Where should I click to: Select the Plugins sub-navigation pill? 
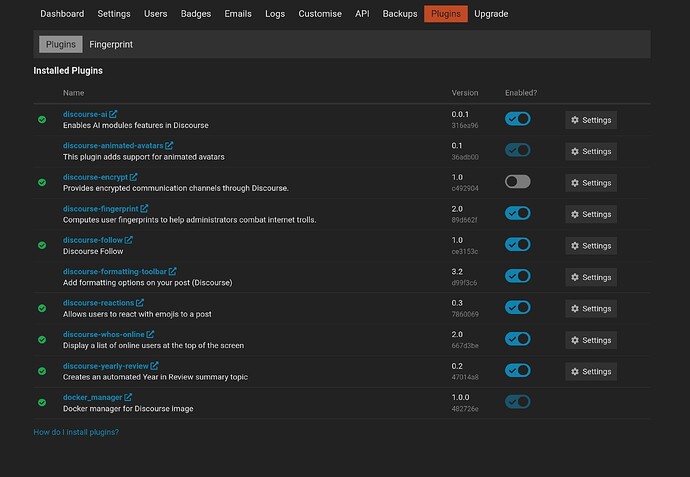coord(61,44)
